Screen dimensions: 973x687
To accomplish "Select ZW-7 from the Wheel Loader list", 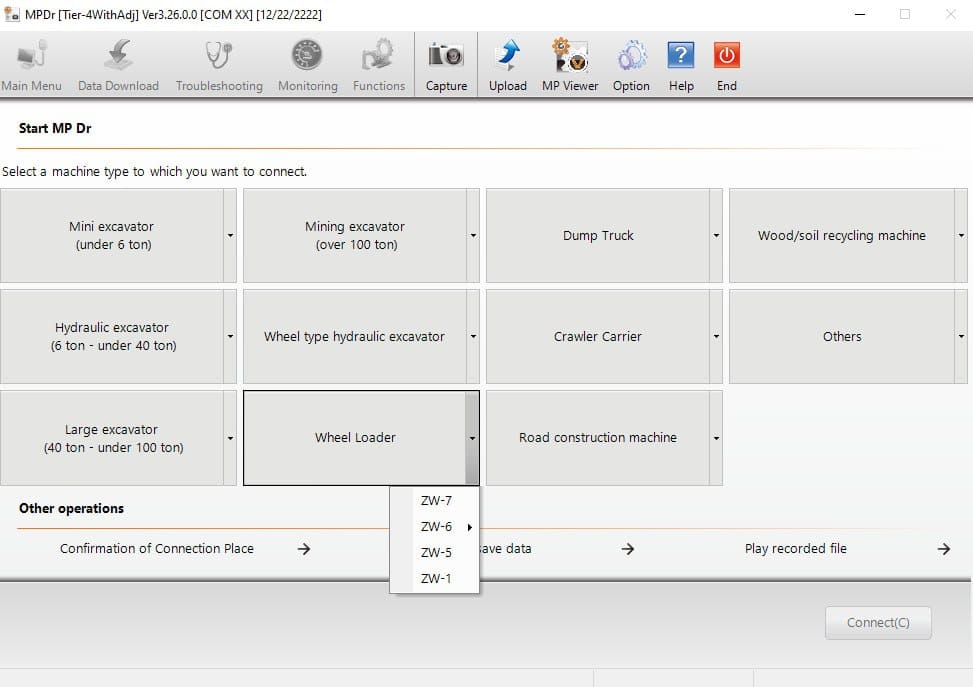I will (x=436, y=500).
